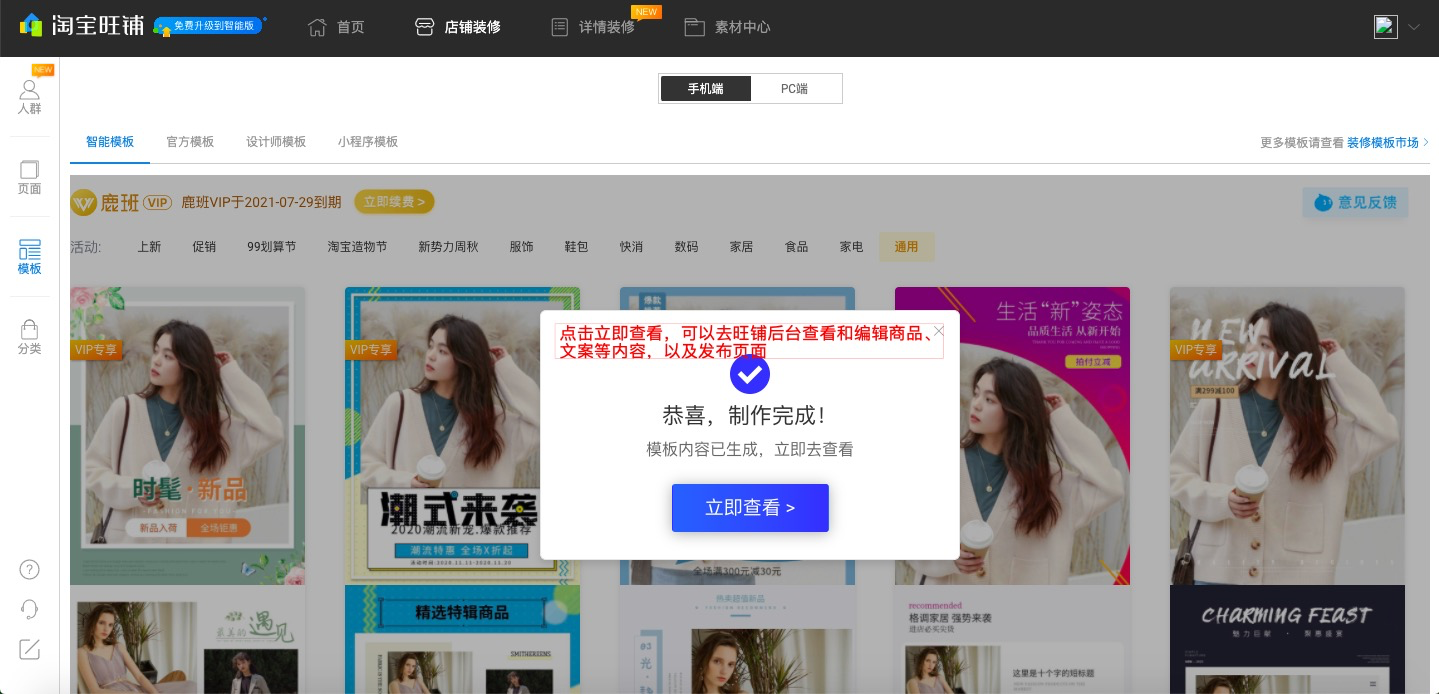Open the 精选特辑商品 template section

[462, 639]
